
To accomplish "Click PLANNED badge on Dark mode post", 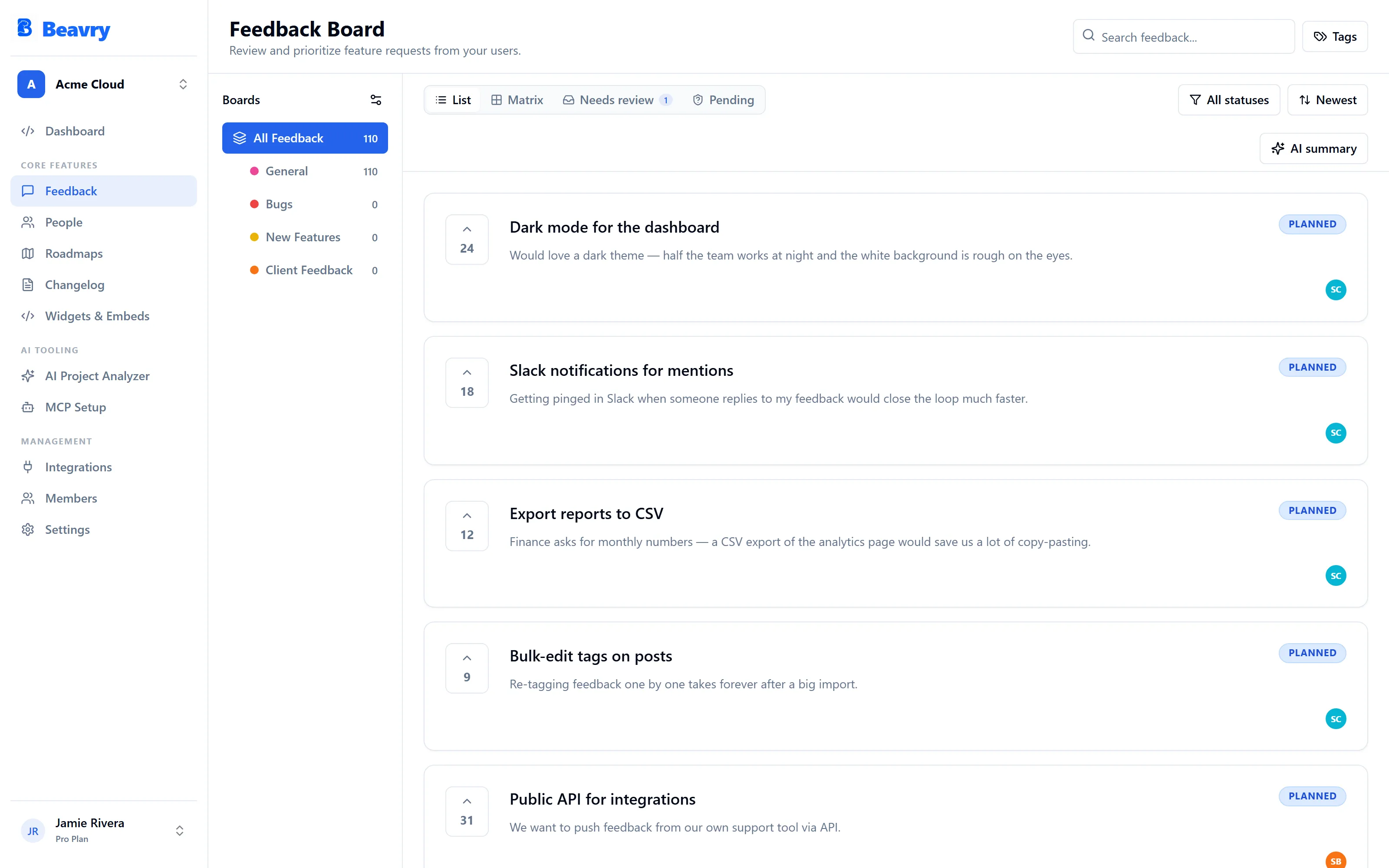I will pyautogui.click(x=1312, y=224).
